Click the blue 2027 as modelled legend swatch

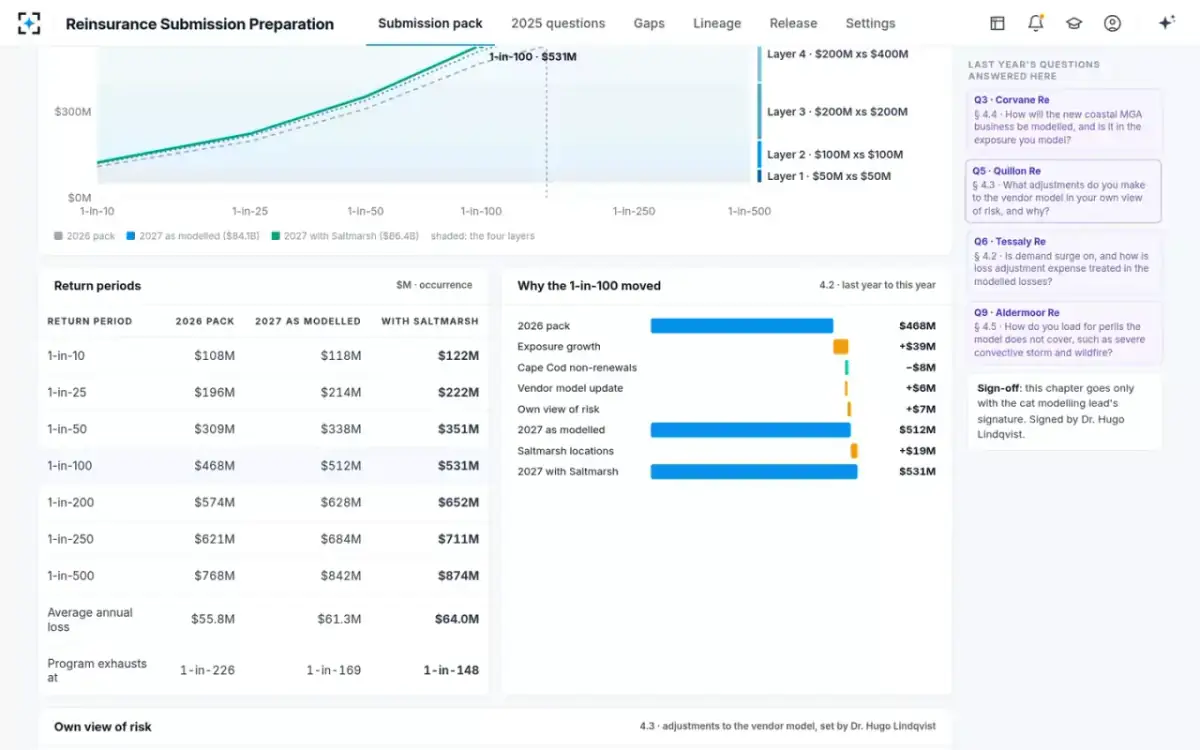pyautogui.click(x=130, y=236)
